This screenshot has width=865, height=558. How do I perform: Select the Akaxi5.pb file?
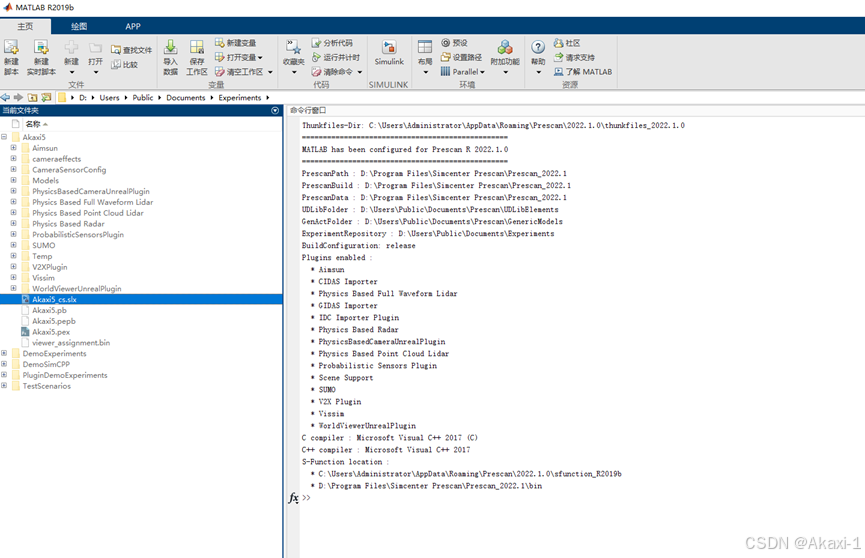pos(49,310)
